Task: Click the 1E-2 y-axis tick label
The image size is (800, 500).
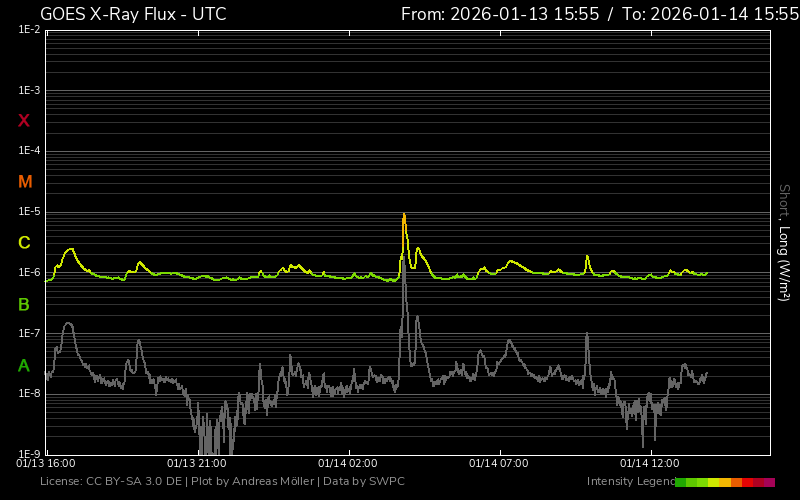Action: pos(29,30)
